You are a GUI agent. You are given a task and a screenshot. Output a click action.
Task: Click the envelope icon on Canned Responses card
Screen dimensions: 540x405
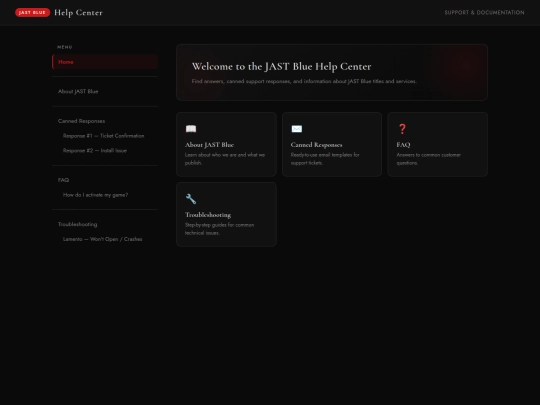pos(297,129)
